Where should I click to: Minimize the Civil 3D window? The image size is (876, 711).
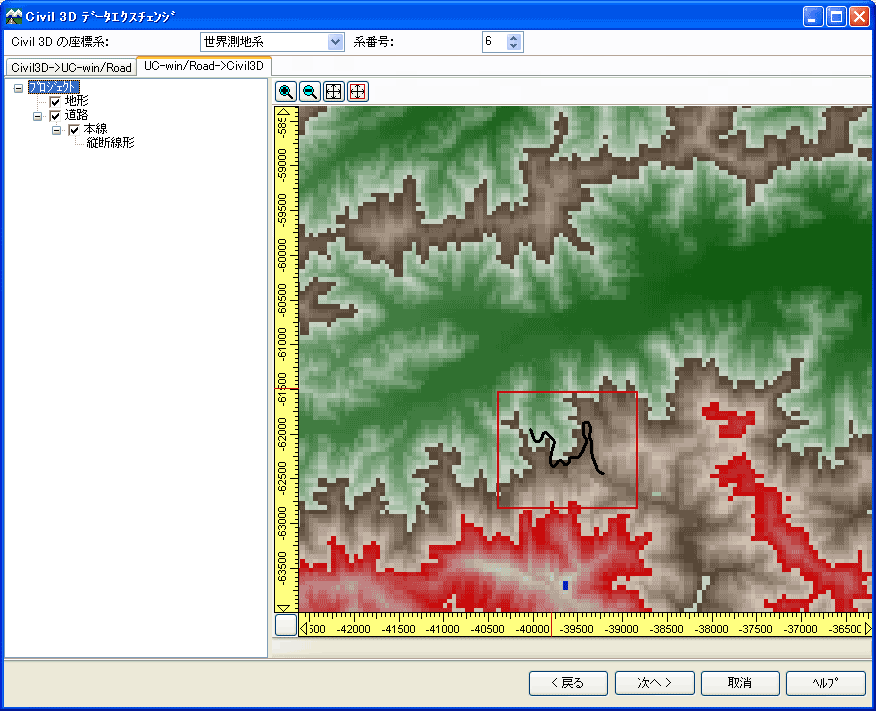coord(813,17)
